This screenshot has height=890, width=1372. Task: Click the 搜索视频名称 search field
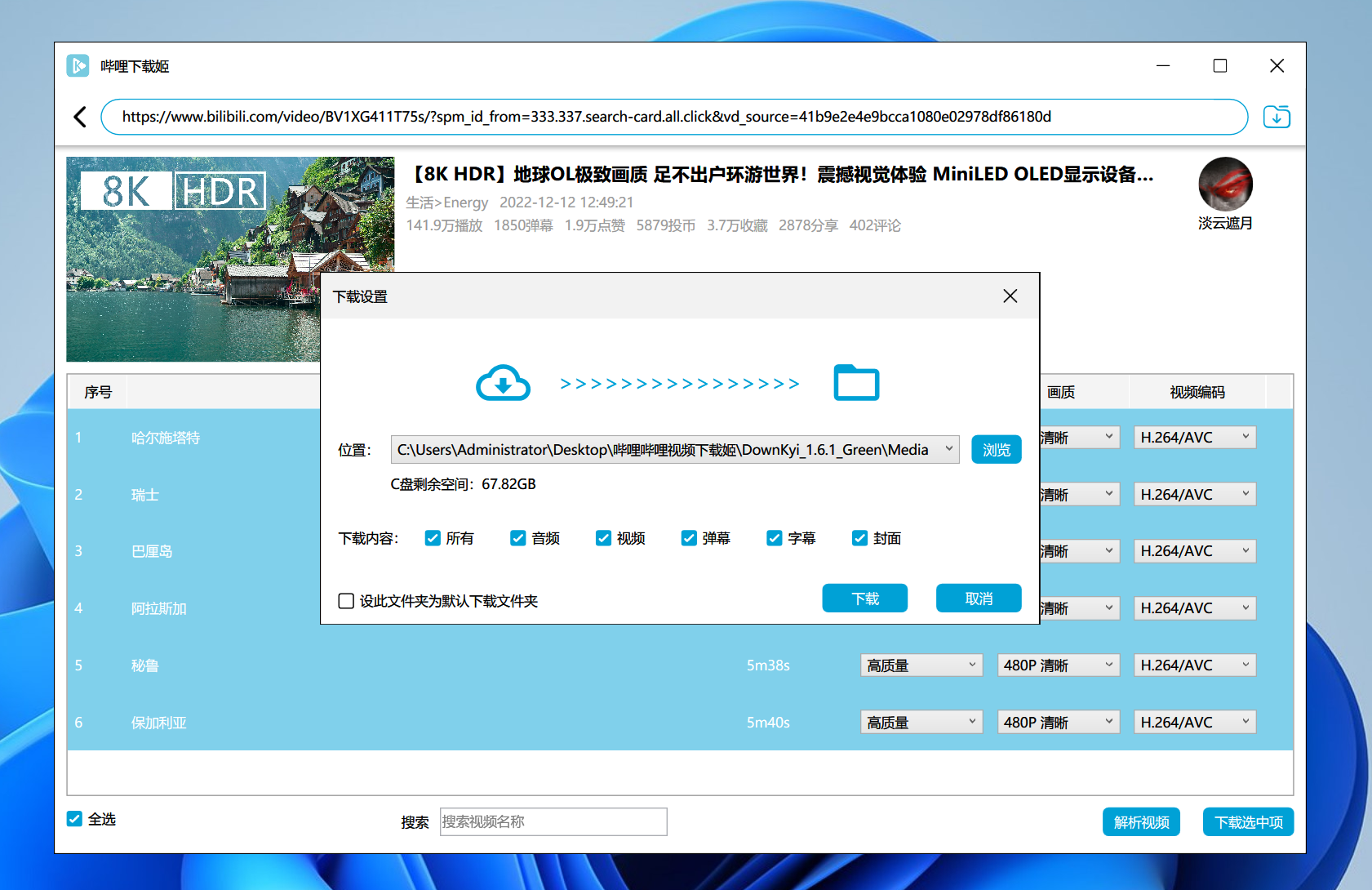tap(553, 821)
